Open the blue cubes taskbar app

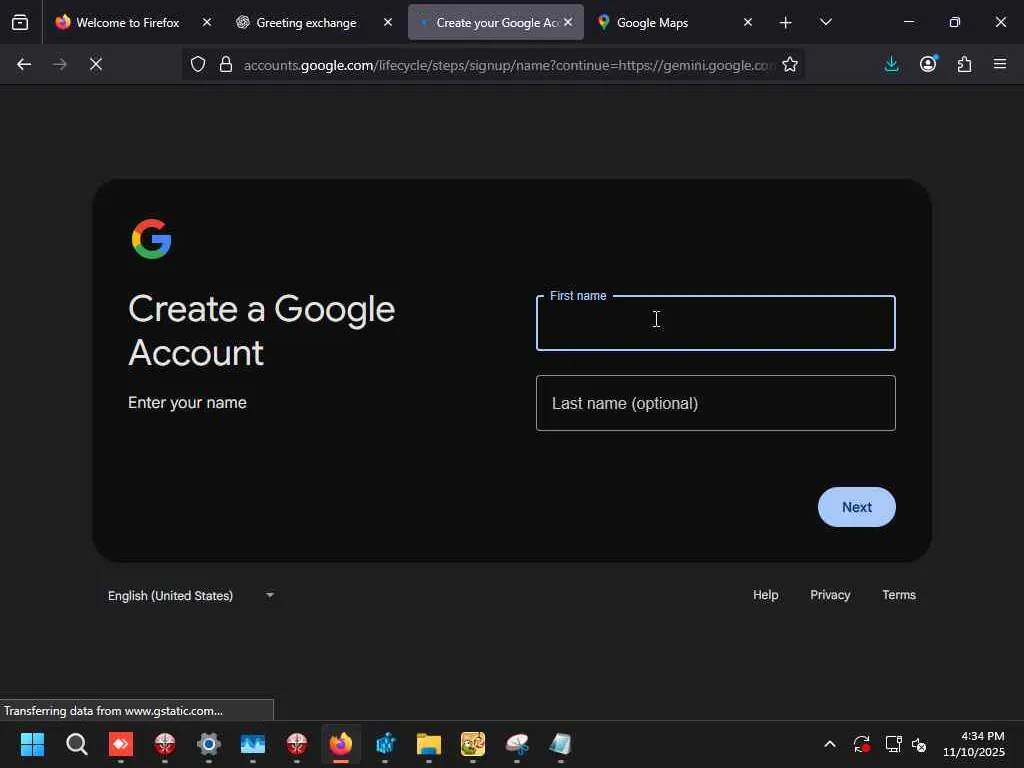point(385,744)
